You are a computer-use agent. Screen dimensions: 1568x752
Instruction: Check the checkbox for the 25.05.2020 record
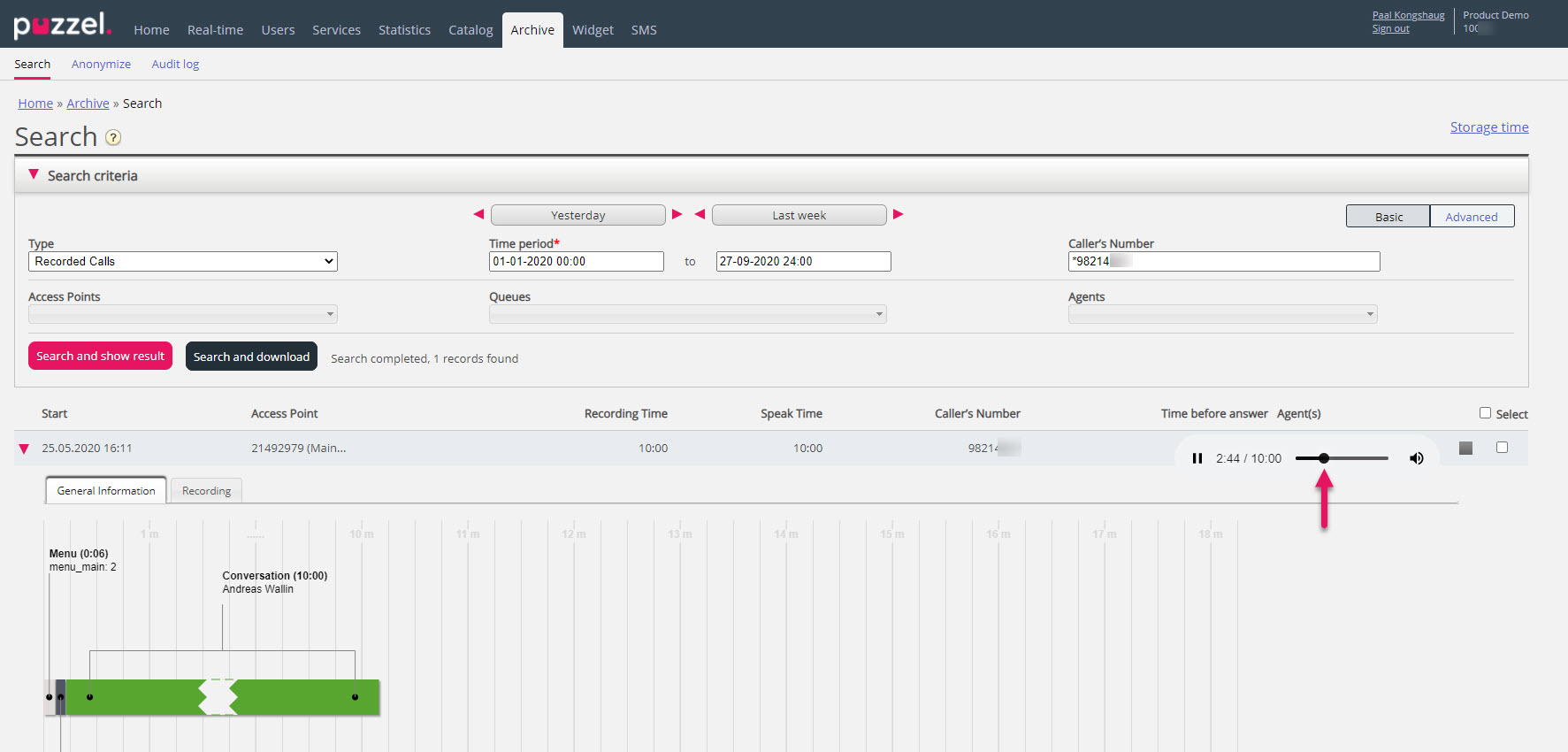[x=1502, y=448]
